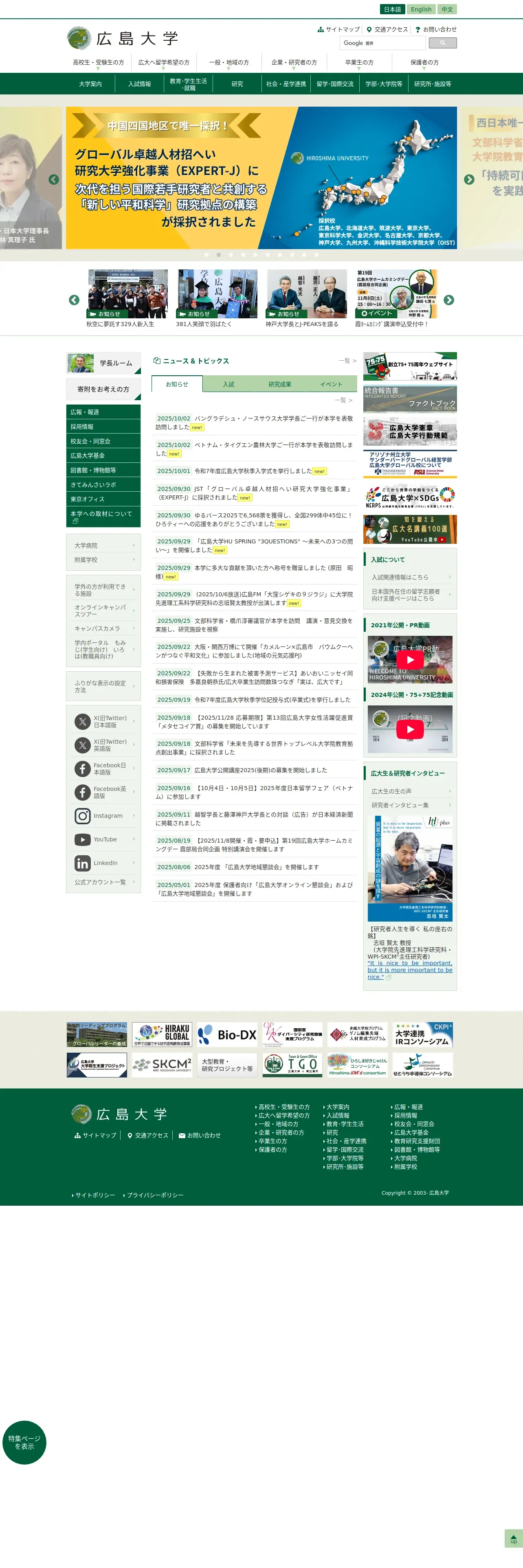Click the Hiroshima University footer logo
The width and height of the screenshot is (523, 1568).
tap(119, 1114)
